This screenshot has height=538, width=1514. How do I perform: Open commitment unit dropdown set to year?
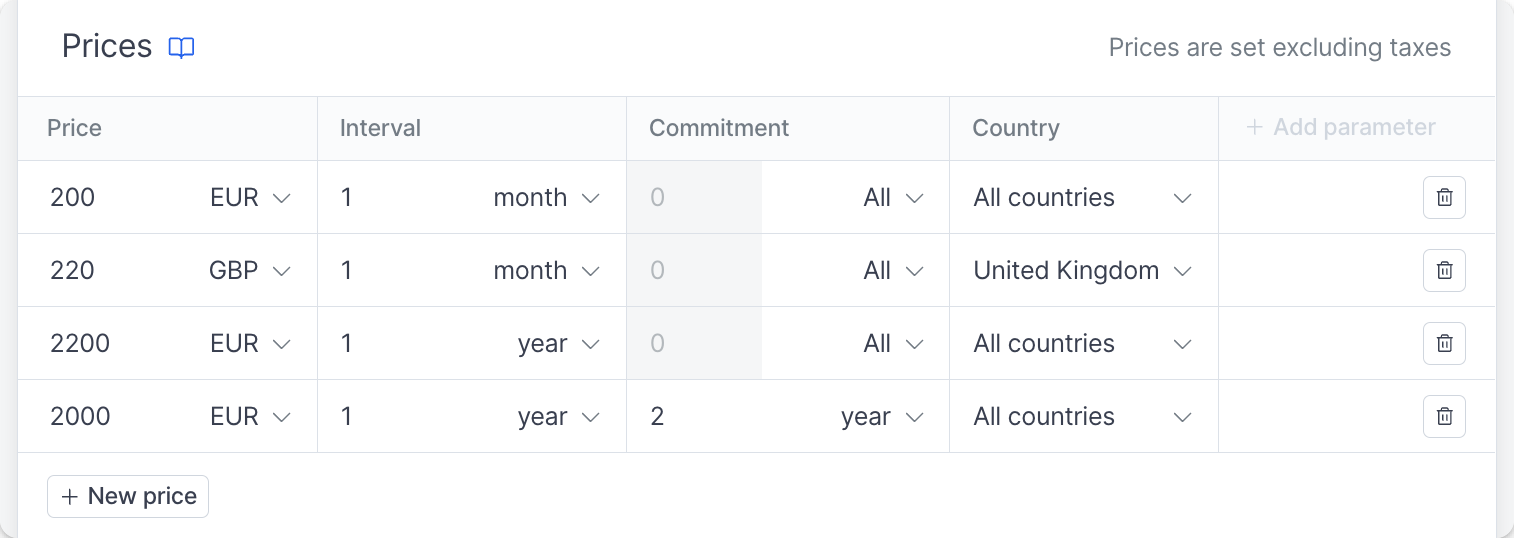point(881,416)
